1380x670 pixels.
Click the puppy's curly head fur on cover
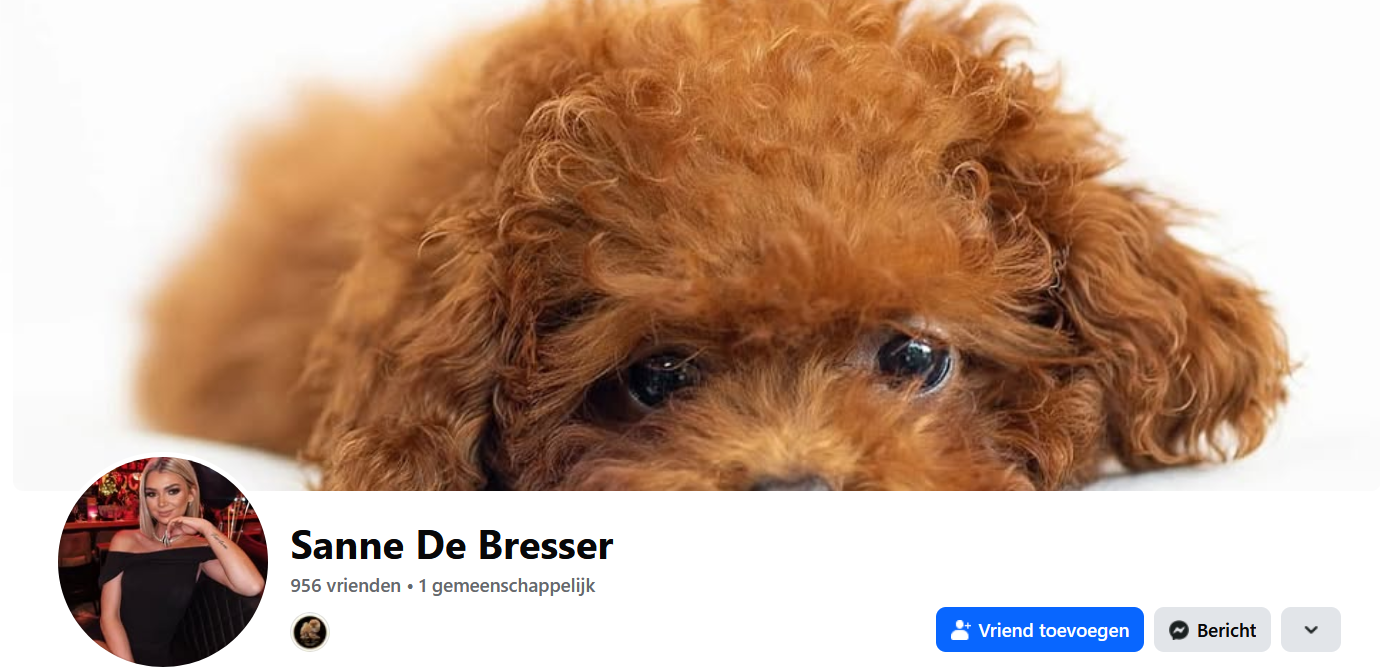point(760,150)
